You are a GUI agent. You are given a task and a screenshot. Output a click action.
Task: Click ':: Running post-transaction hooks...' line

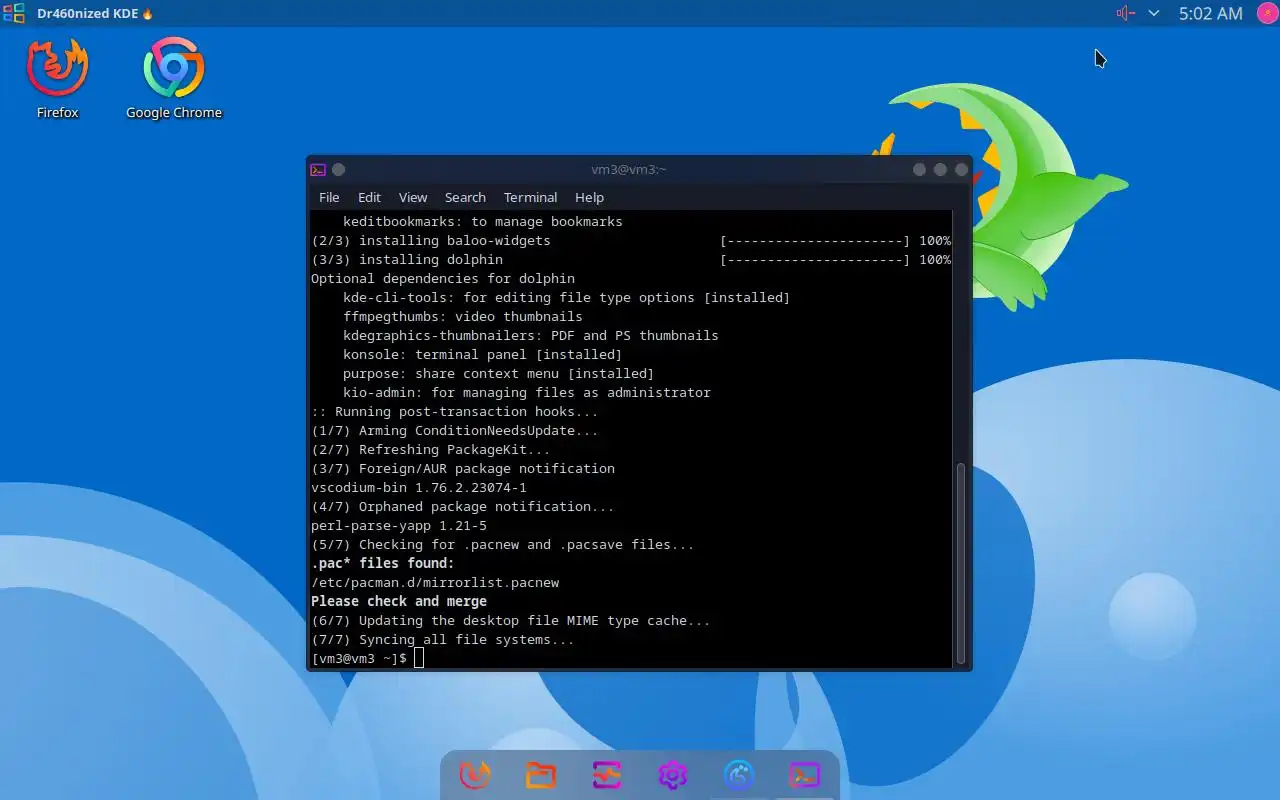pos(455,411)
